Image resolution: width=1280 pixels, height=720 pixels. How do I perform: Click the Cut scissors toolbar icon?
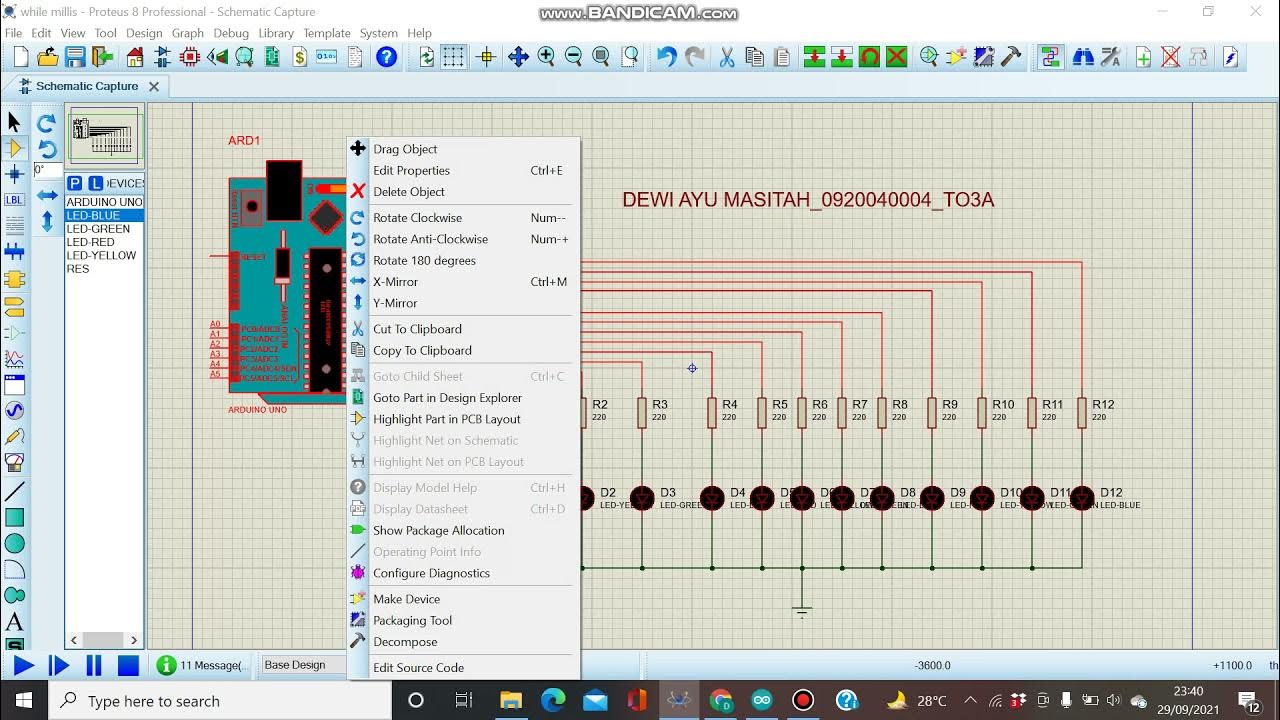(x=727, y=58)
